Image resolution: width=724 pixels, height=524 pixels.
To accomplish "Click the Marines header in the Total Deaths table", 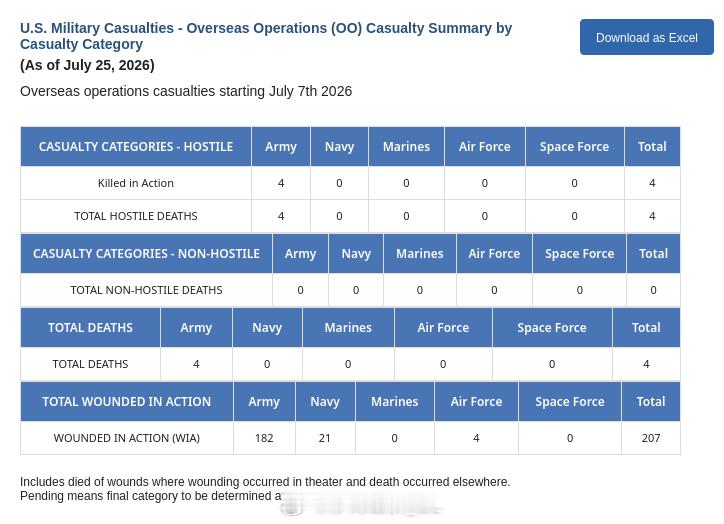I will (x=348, y=328).
